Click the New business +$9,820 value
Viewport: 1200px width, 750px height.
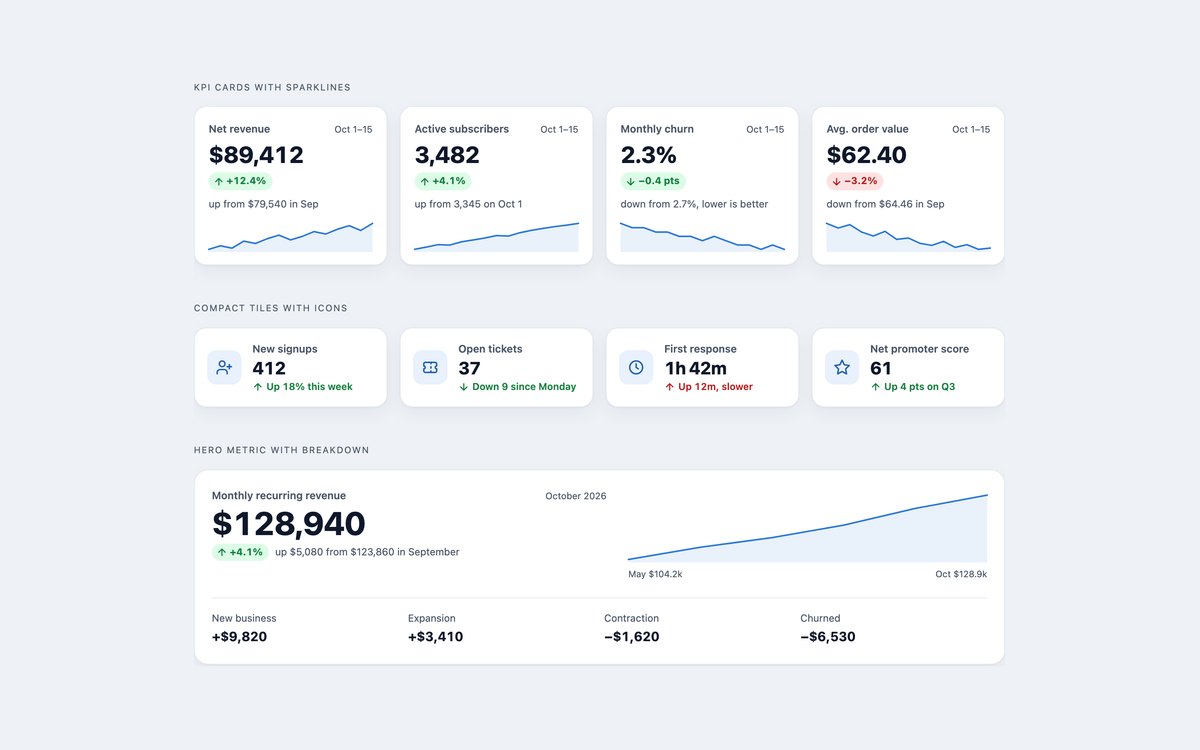click(239, 637)
